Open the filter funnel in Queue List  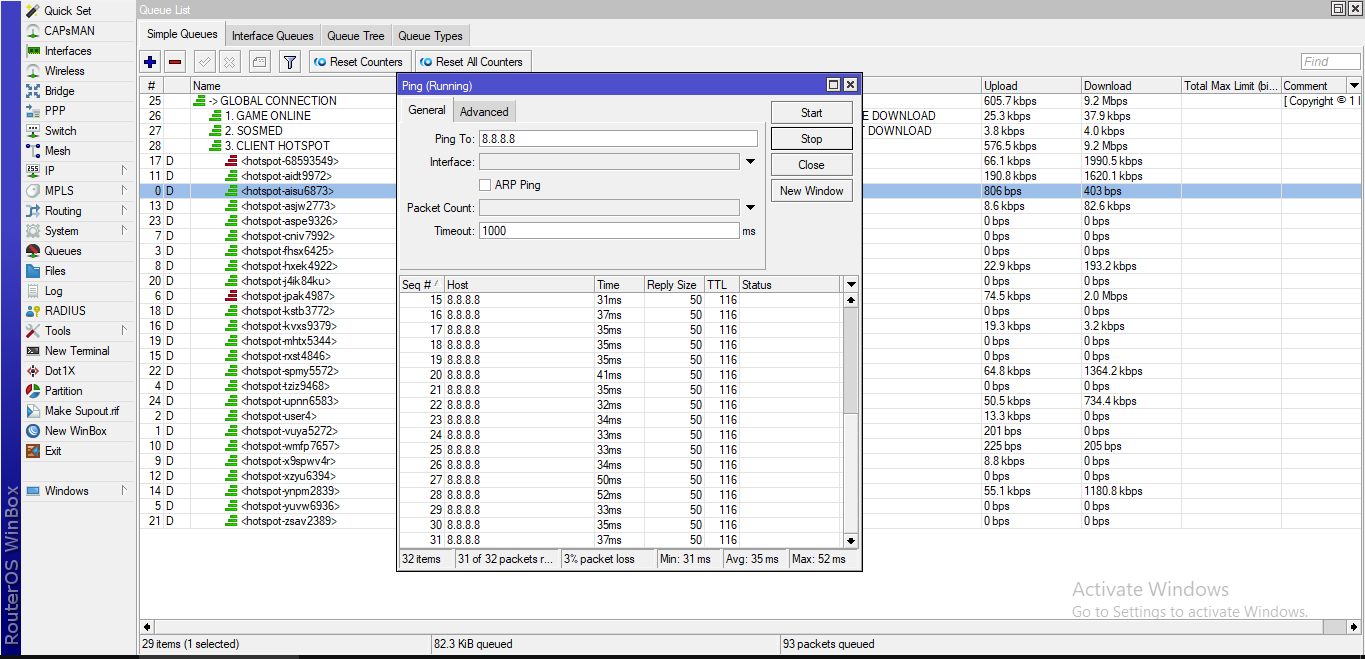289,62
